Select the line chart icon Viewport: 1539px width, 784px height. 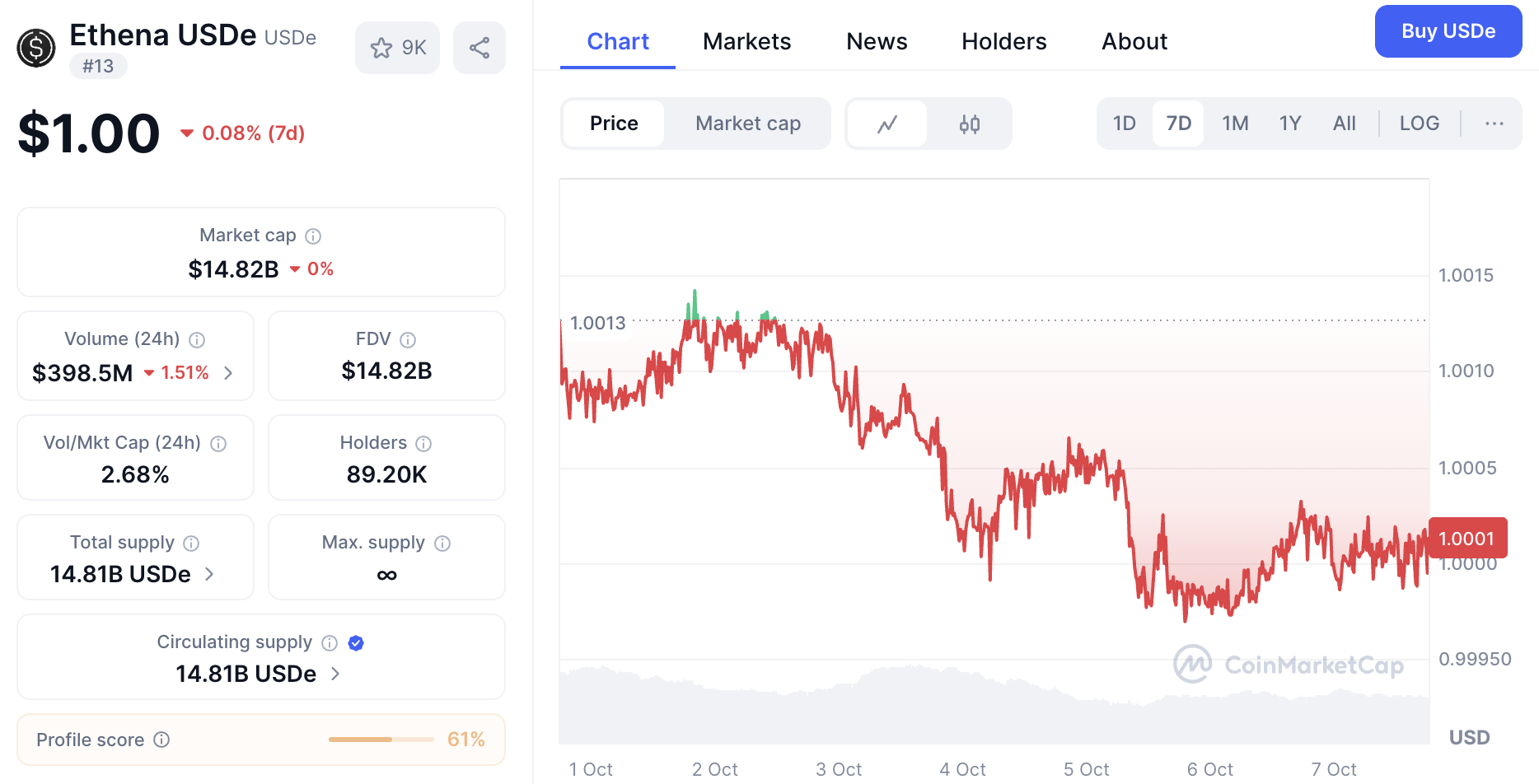[886, 124]
